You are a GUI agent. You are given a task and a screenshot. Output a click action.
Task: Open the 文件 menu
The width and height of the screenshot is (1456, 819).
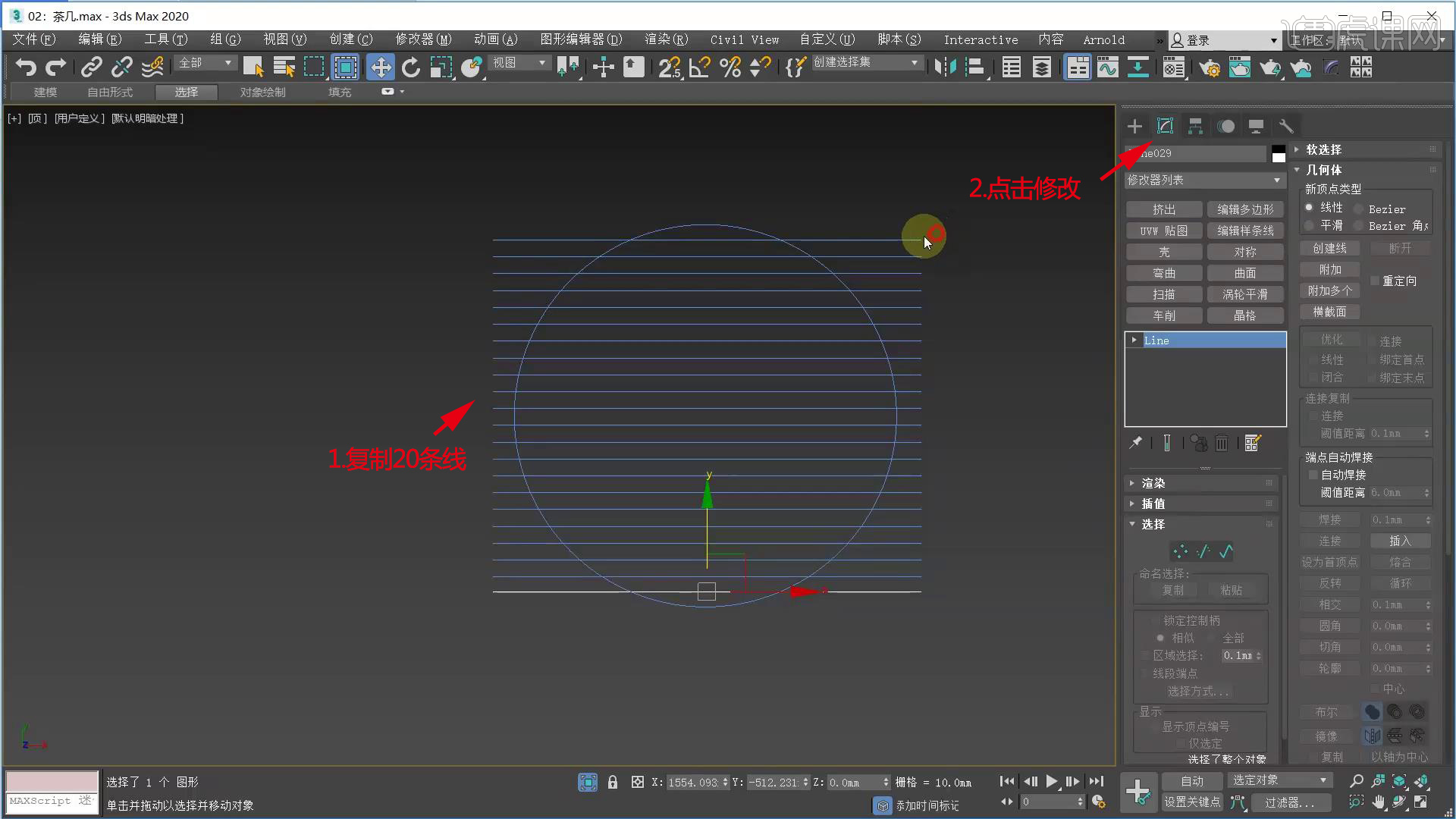(34, 39)
